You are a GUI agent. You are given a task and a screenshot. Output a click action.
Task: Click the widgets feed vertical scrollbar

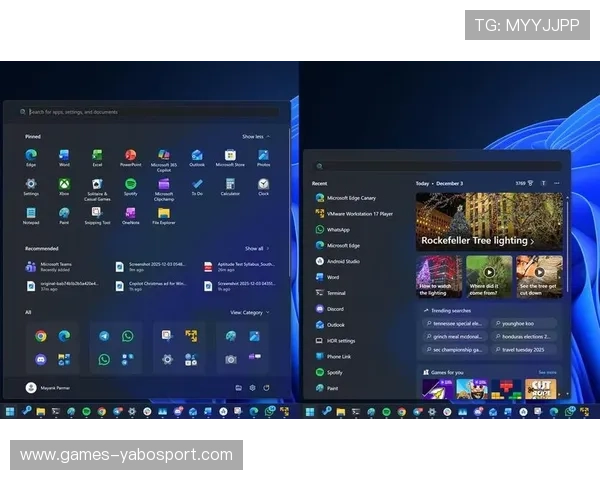pyautogui.click(x=567, y=245)
